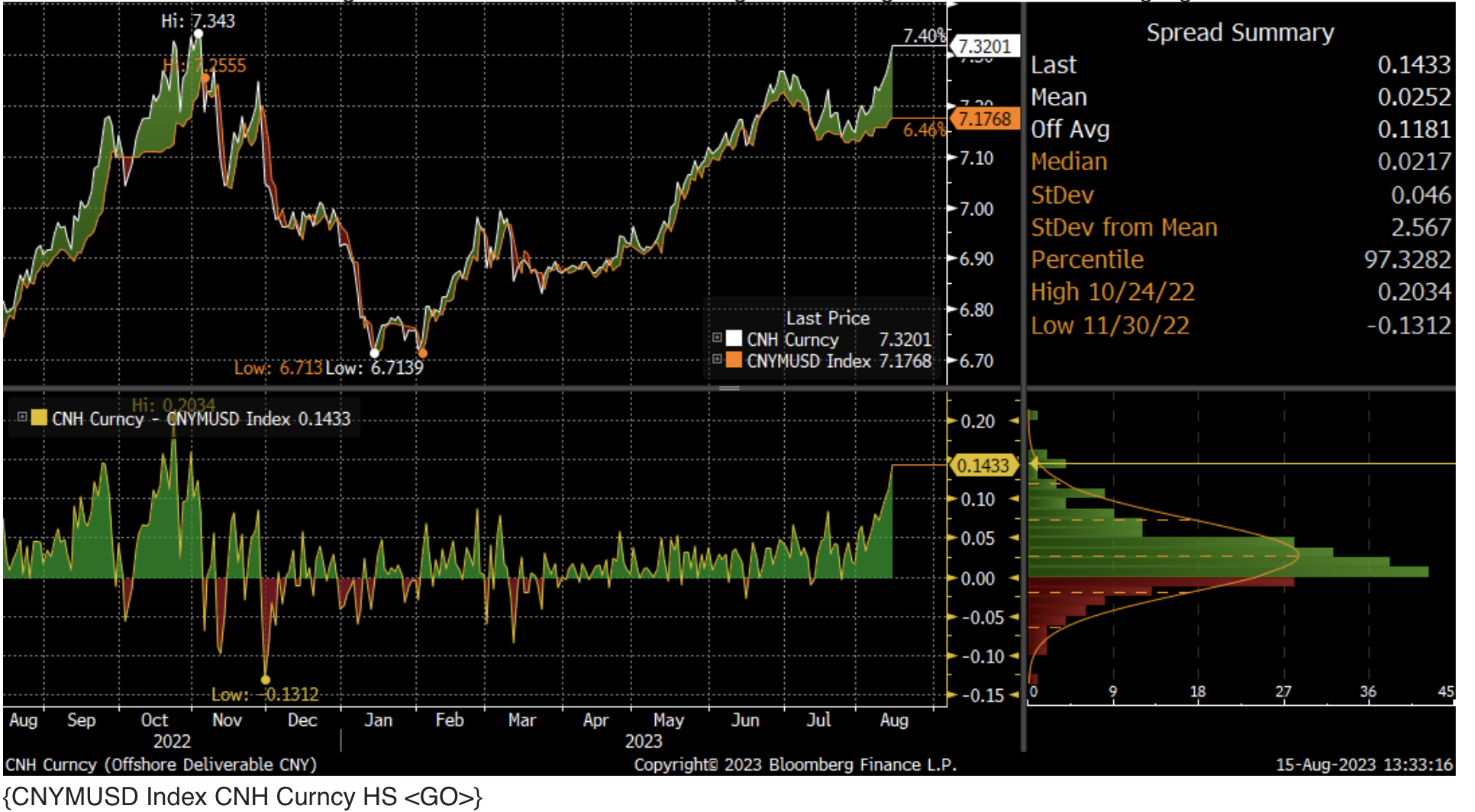The height and width of the screenshot is (812, 1475).
Task: Select CNH Curncy (Offshore Deliverable CNY) footer text
Action: [x=161, y=765]
